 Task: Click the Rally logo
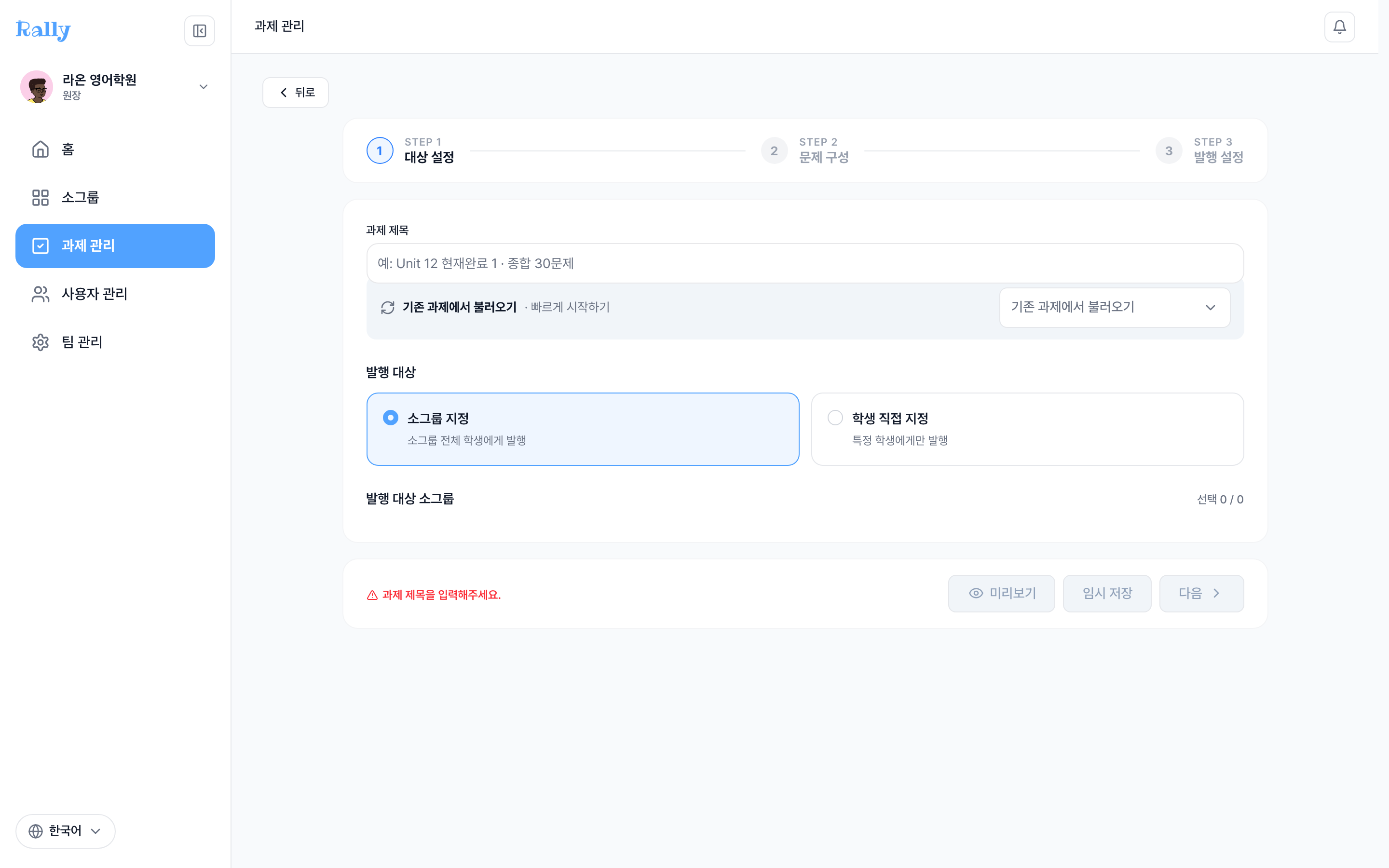tap(43, 30)
